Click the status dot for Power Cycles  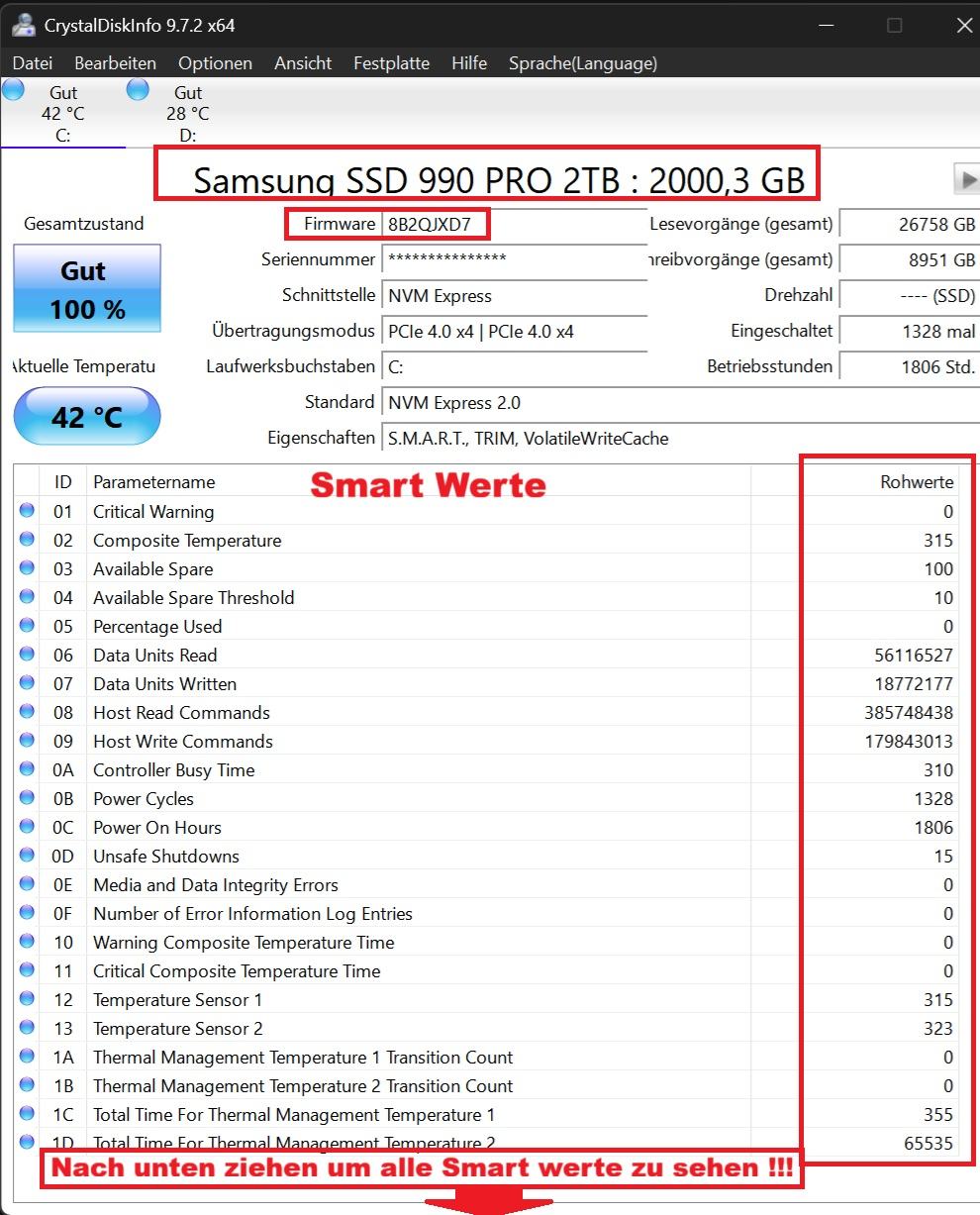pos(27,798)
